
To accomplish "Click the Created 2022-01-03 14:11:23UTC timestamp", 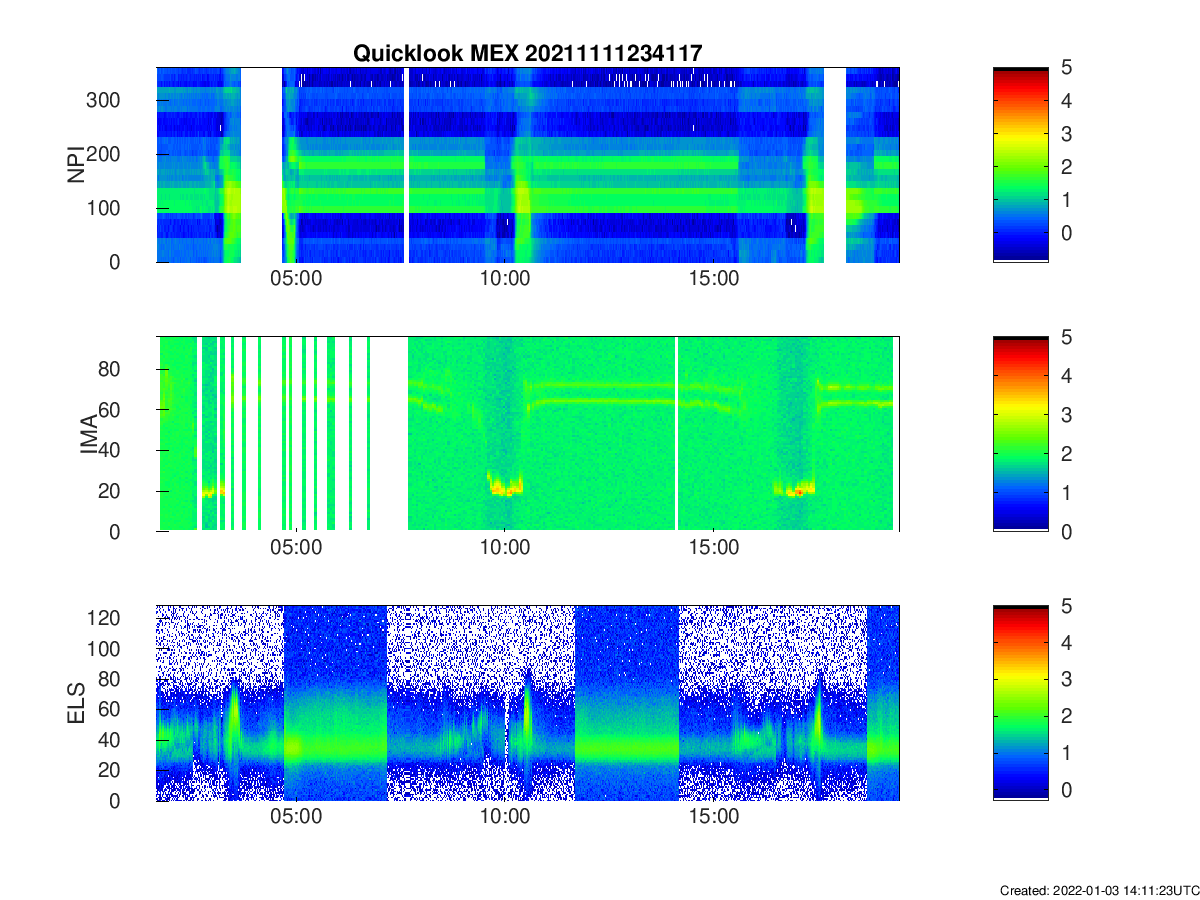I will 1099,890.
